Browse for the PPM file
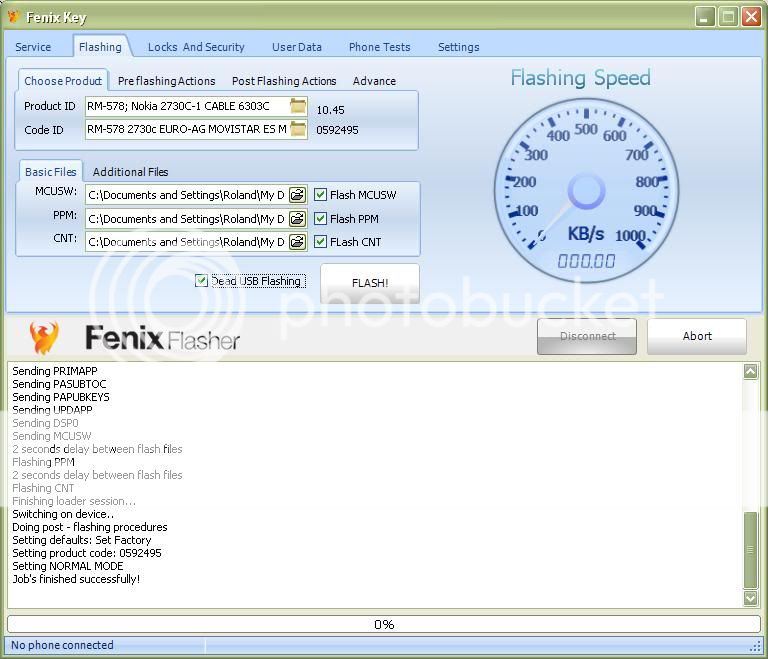 click(x=297, y=219)
